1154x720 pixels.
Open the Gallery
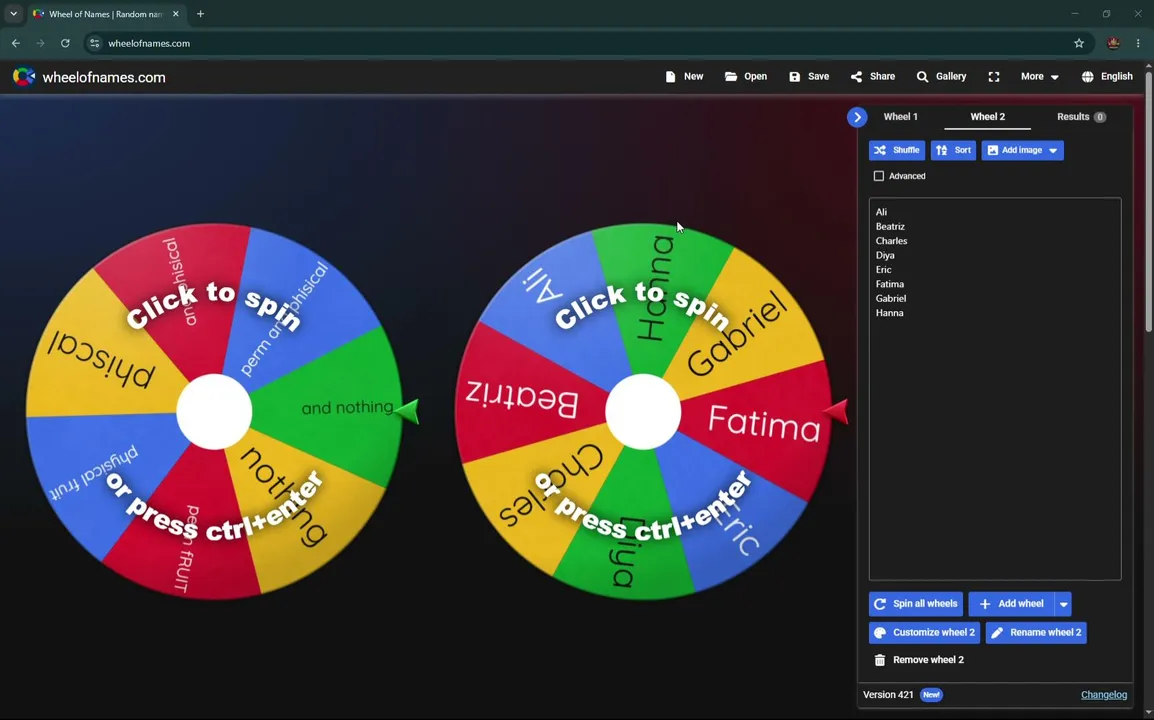point(941,77)
